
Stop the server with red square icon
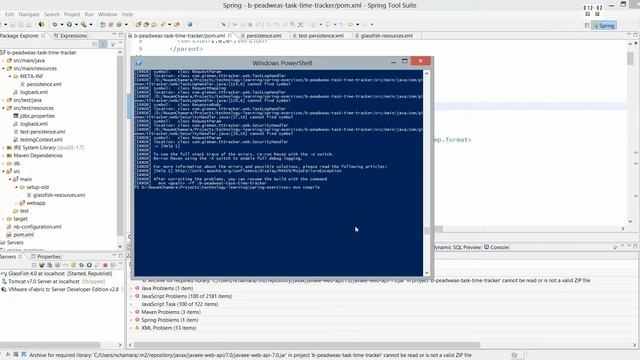105,265
